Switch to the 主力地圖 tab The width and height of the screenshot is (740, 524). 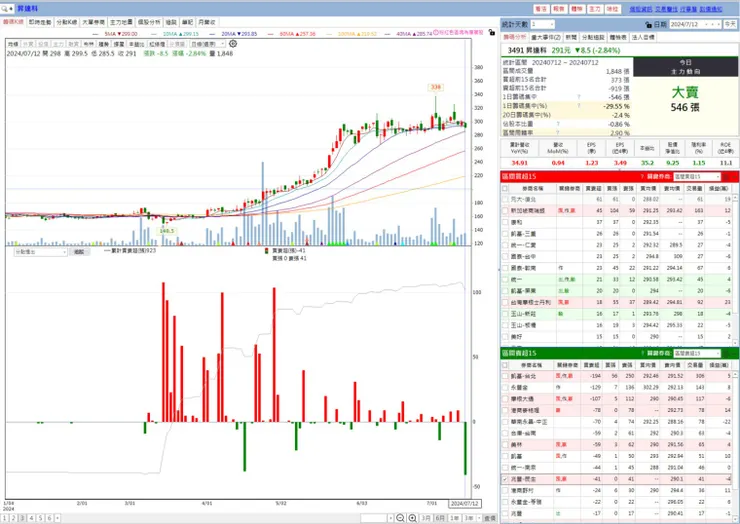pyautogui.click(x=121, y=22)
